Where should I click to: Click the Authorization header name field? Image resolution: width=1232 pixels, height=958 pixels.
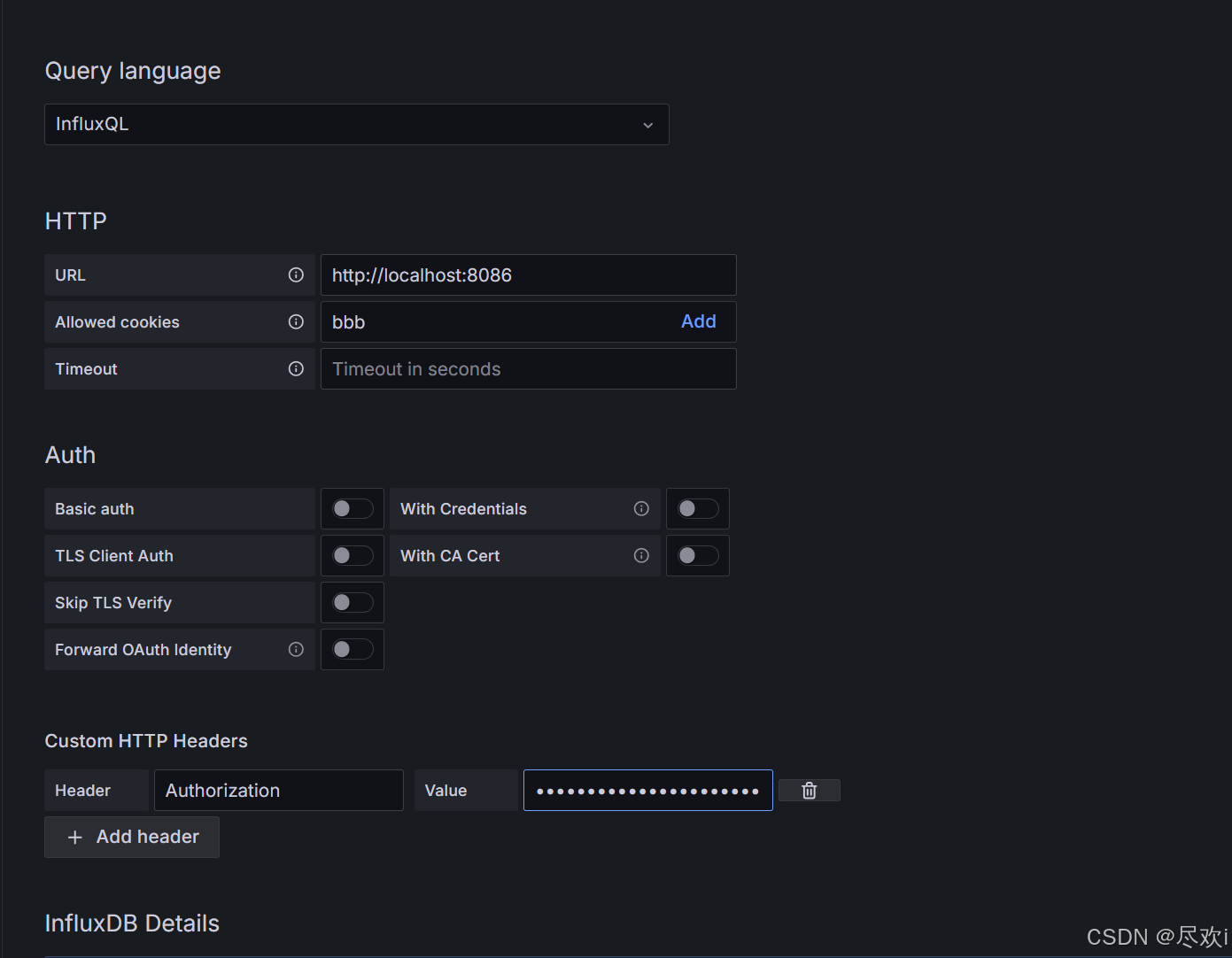pos(279,791)
